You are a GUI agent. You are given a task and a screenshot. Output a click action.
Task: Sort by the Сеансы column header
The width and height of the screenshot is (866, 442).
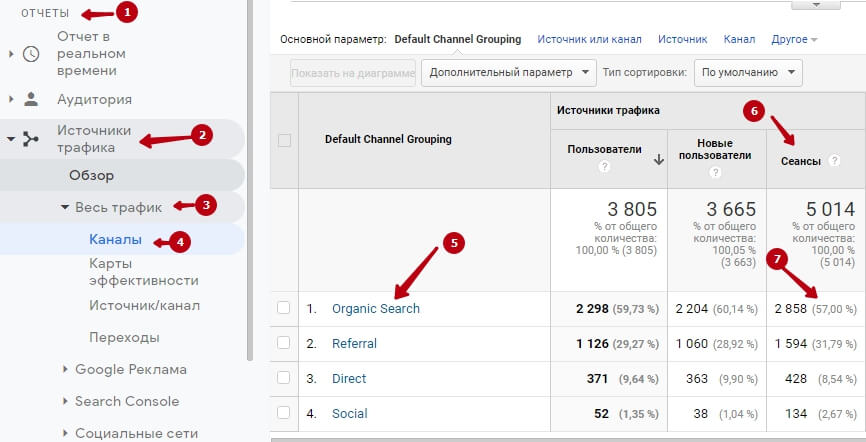[x=800, y=161]
